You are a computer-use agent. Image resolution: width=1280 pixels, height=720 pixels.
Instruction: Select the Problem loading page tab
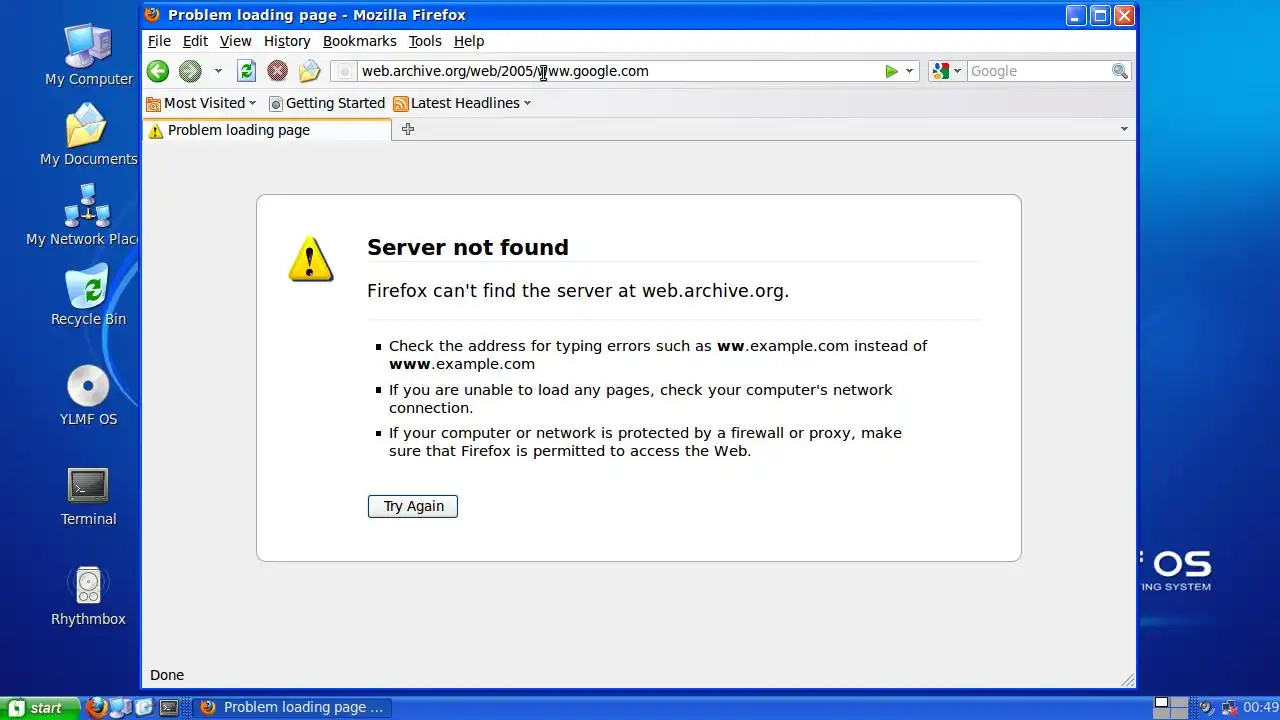267,130
